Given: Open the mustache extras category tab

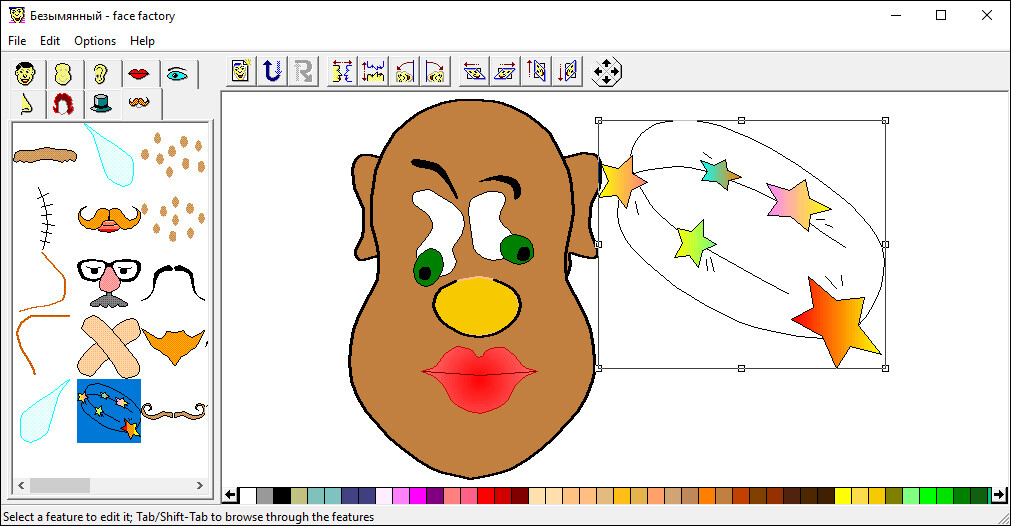Looking at the screenshot, I should [x=139, y=102].
